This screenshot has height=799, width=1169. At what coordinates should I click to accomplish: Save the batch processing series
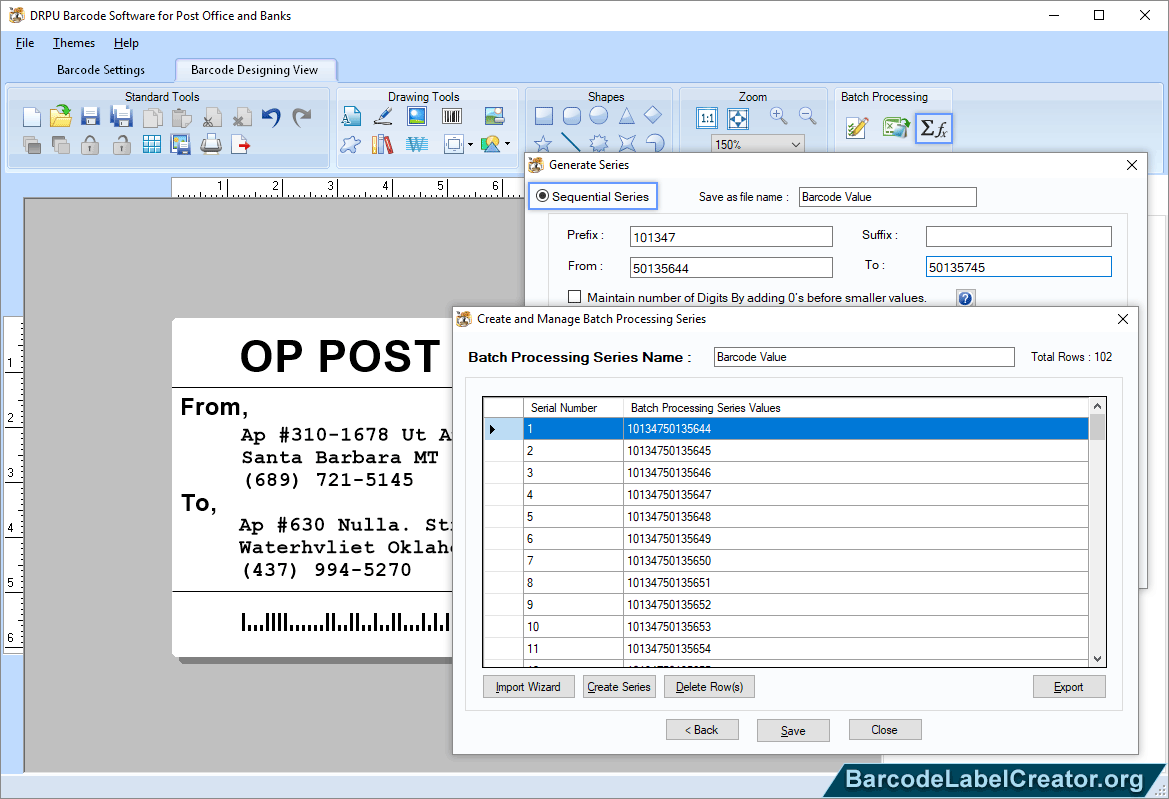[793, 730]
